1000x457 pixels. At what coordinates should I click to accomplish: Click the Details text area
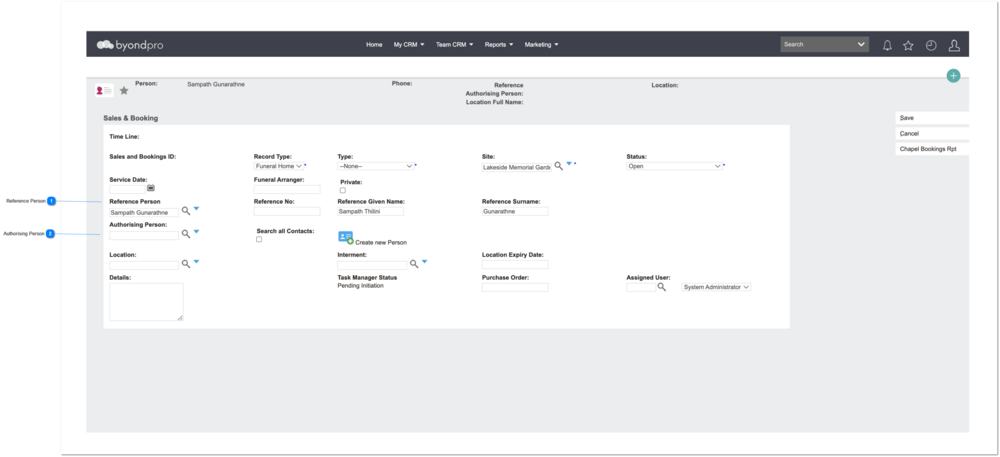coord(146,302)
